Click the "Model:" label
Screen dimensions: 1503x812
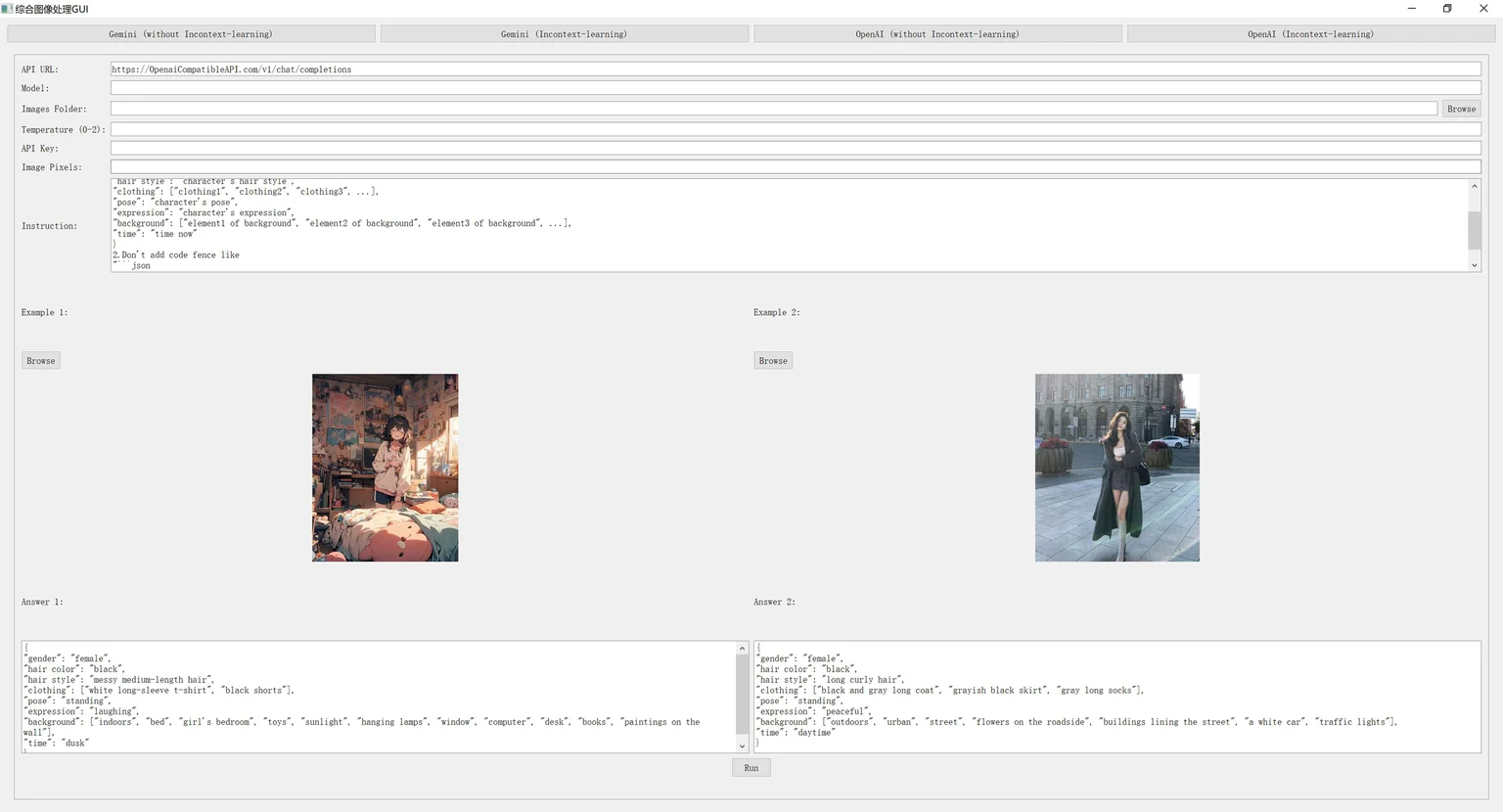(x=35, y=88)
